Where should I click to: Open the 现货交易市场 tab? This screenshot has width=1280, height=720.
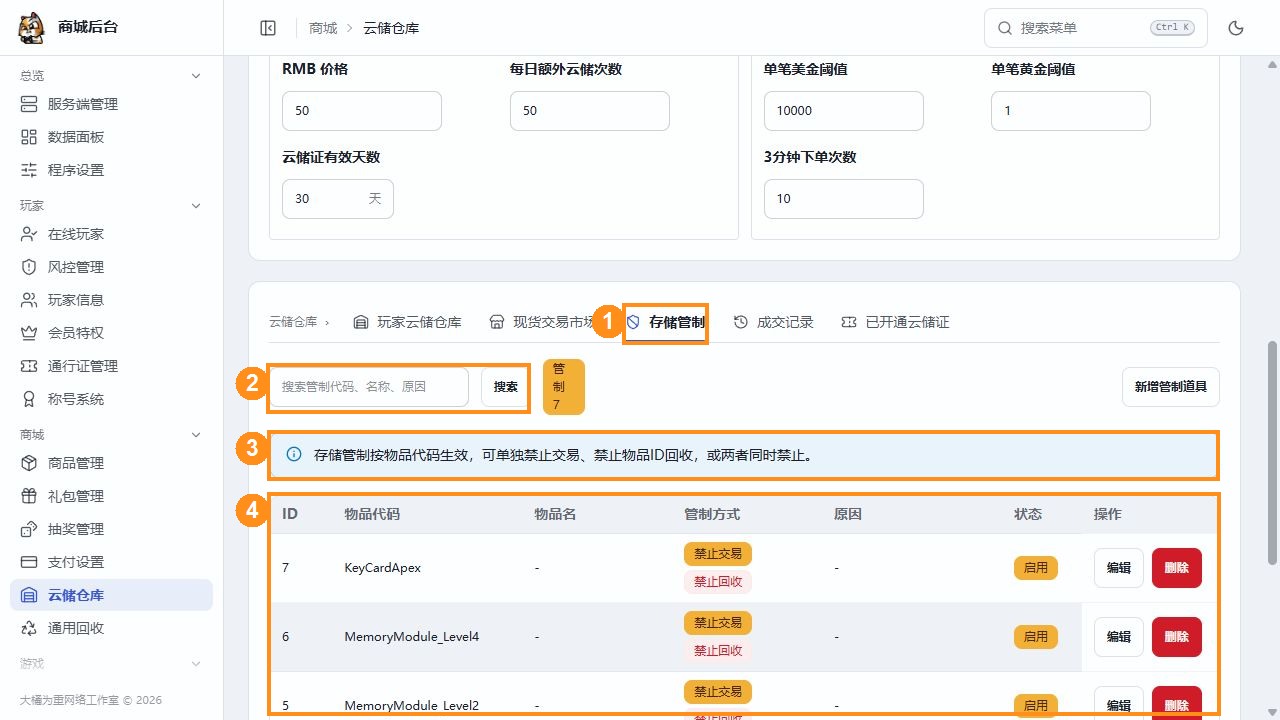(544, 322)
